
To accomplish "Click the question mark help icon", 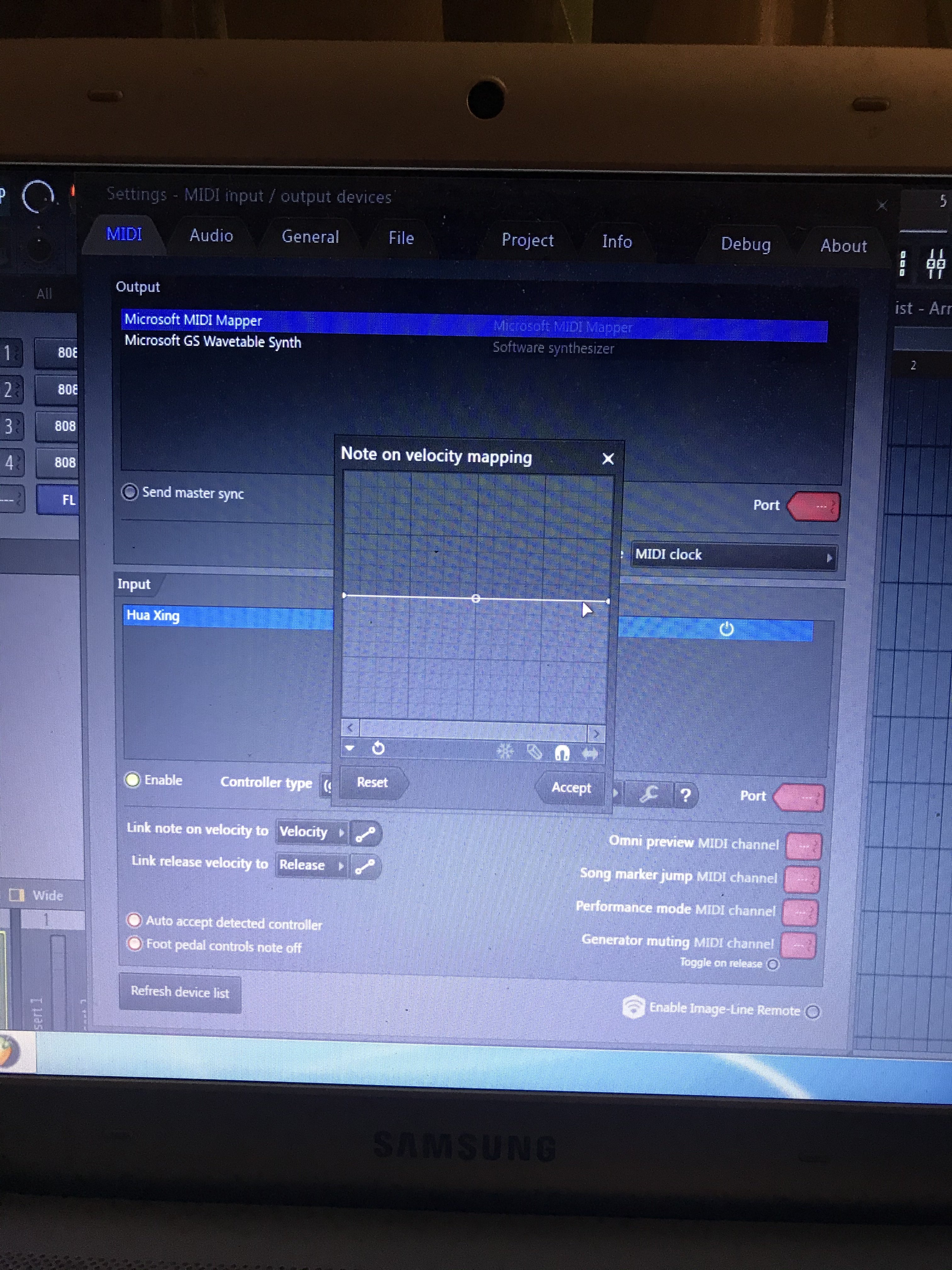I will tap(685, 795).
